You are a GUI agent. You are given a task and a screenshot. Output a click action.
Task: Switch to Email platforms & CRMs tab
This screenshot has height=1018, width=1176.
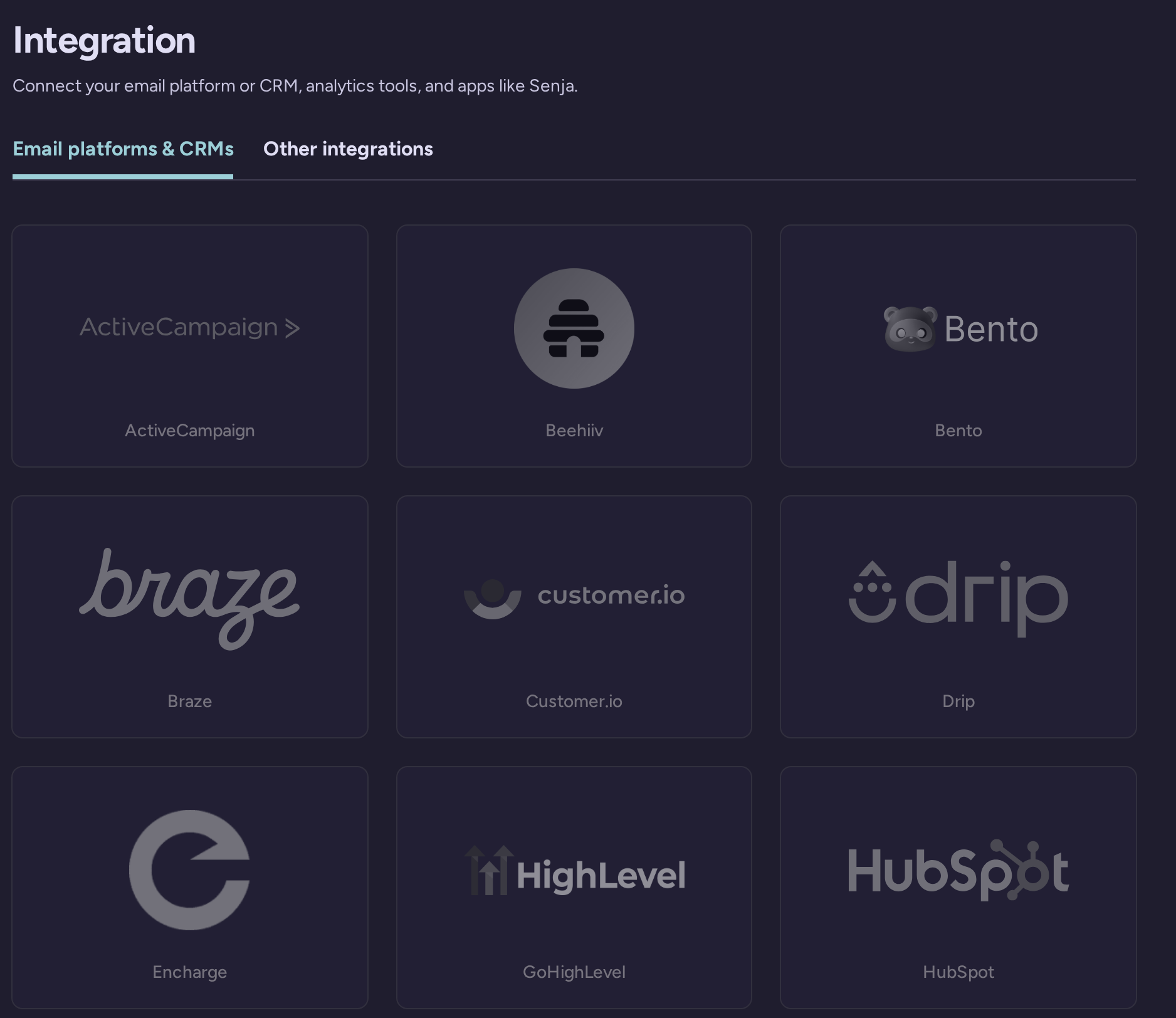click(123, 149)
